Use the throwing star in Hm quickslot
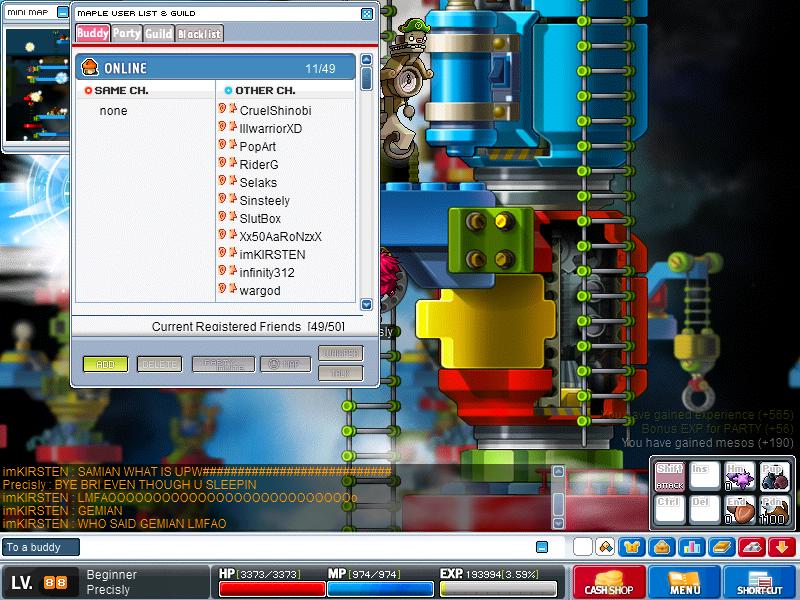The image size is (800, 600). tap(740, 477)
